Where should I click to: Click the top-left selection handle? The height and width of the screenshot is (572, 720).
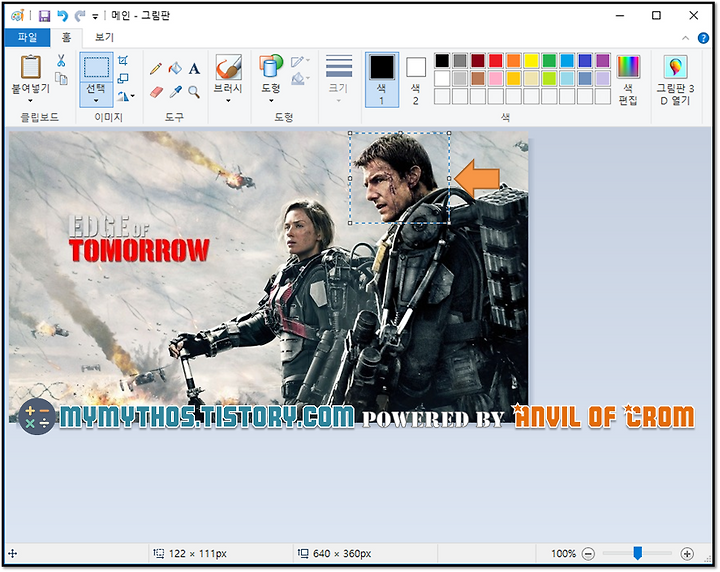[x=350, y=133]
